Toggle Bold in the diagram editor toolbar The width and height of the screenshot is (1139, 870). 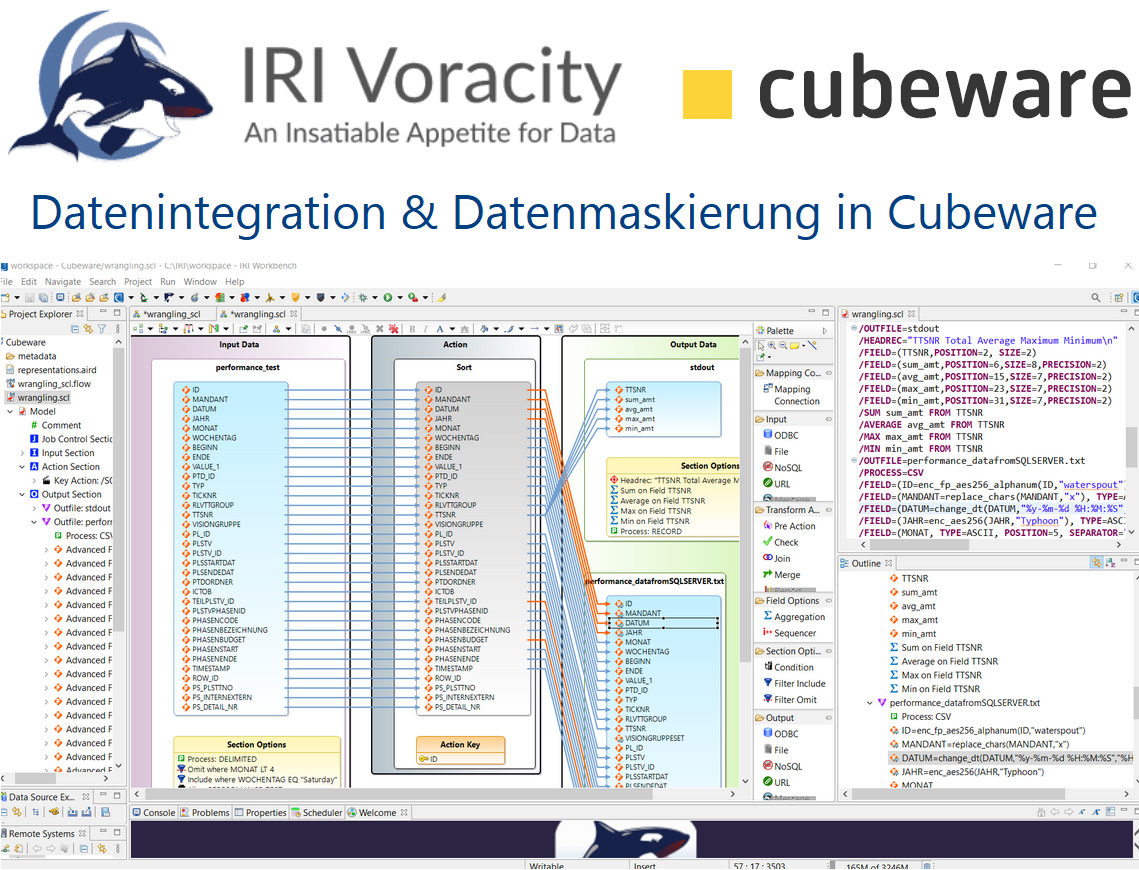412,329
